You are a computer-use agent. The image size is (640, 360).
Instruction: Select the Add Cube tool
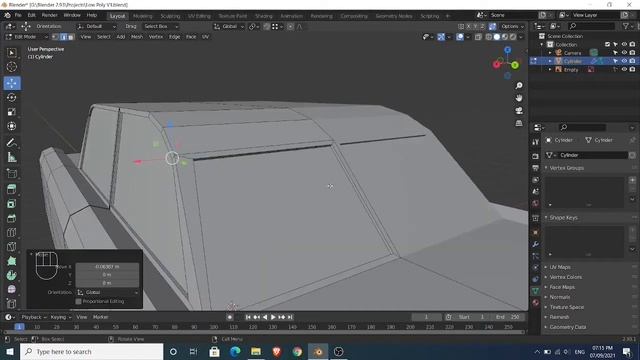(x=11, y=173)
